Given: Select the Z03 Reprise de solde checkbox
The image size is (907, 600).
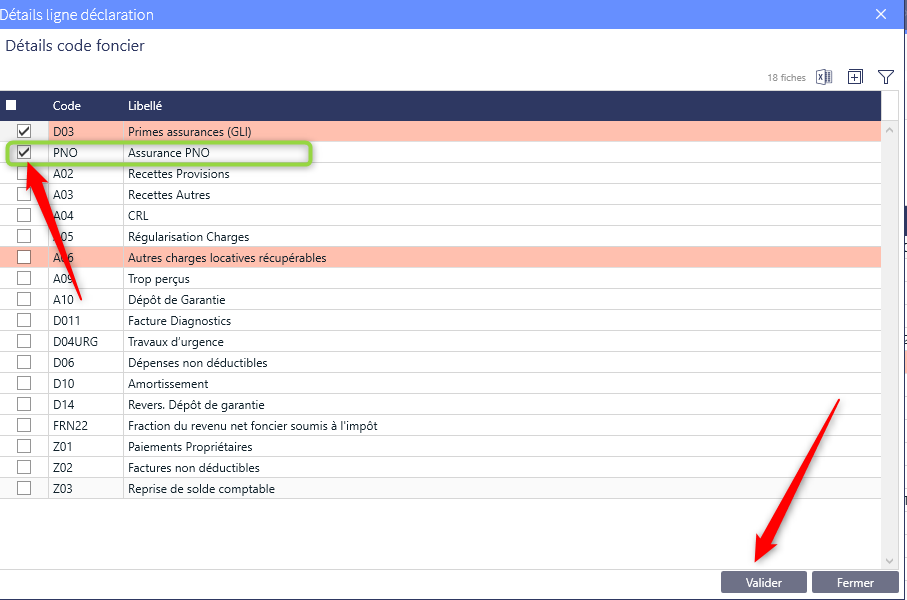Looking at the screenshot, I should tap(24, 489).
